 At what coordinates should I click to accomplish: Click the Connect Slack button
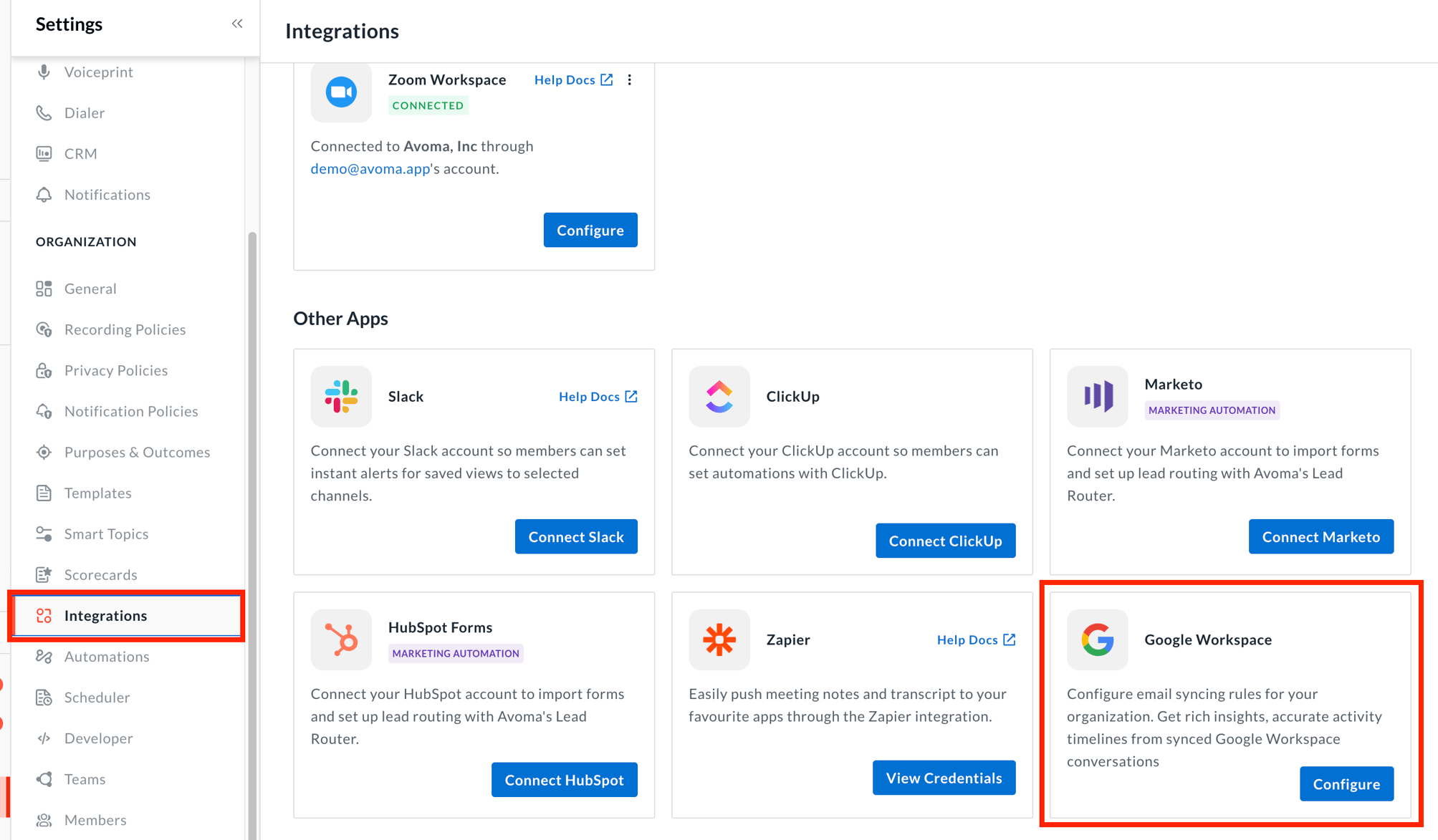576,536
